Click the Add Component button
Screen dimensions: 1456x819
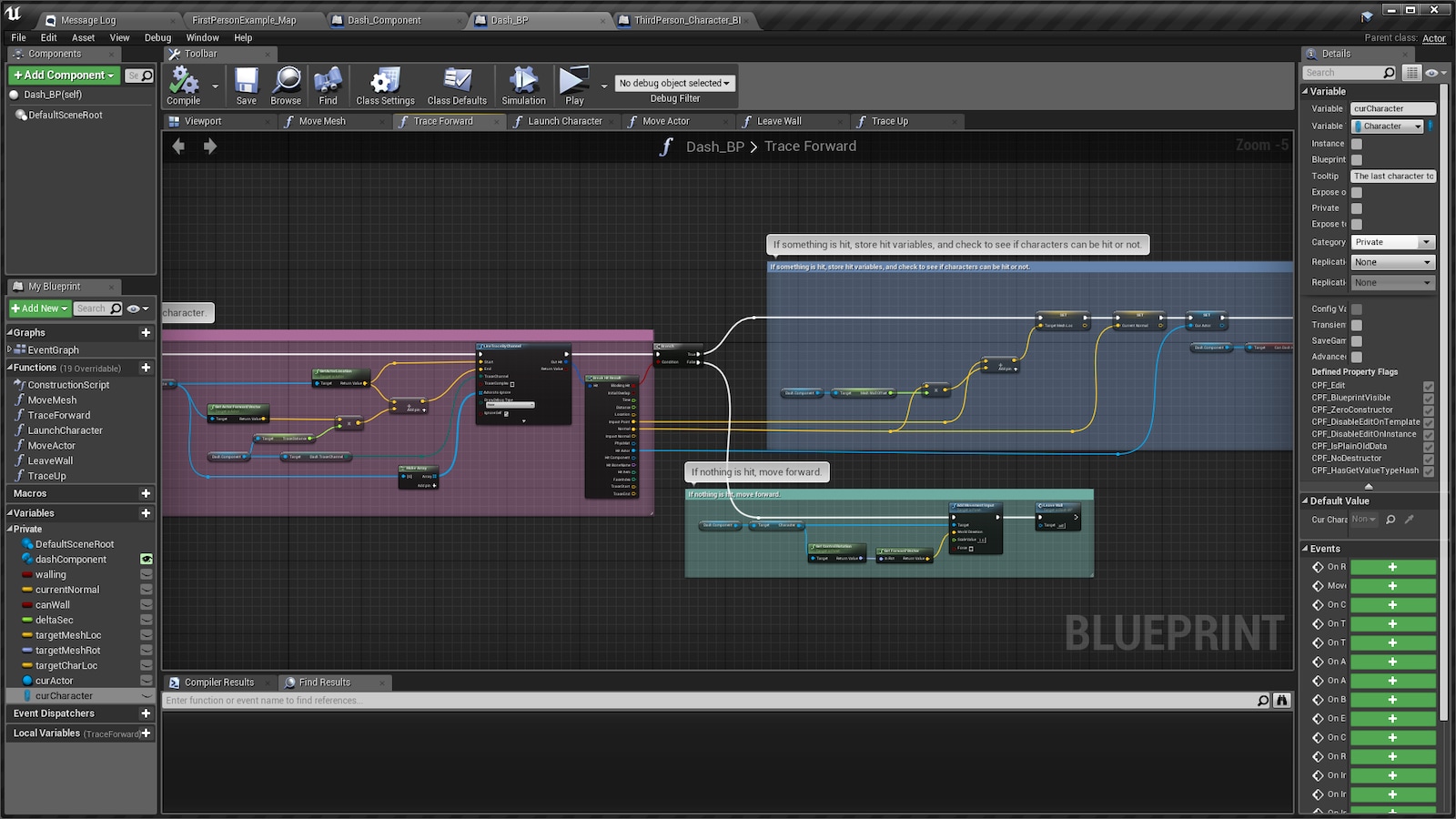pos(60,75)
